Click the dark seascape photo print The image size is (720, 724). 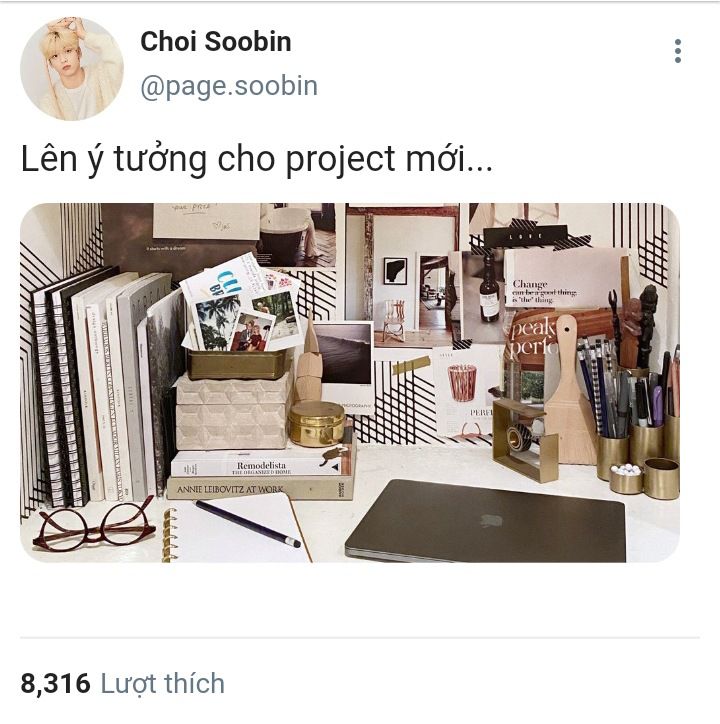coord(342,355)
